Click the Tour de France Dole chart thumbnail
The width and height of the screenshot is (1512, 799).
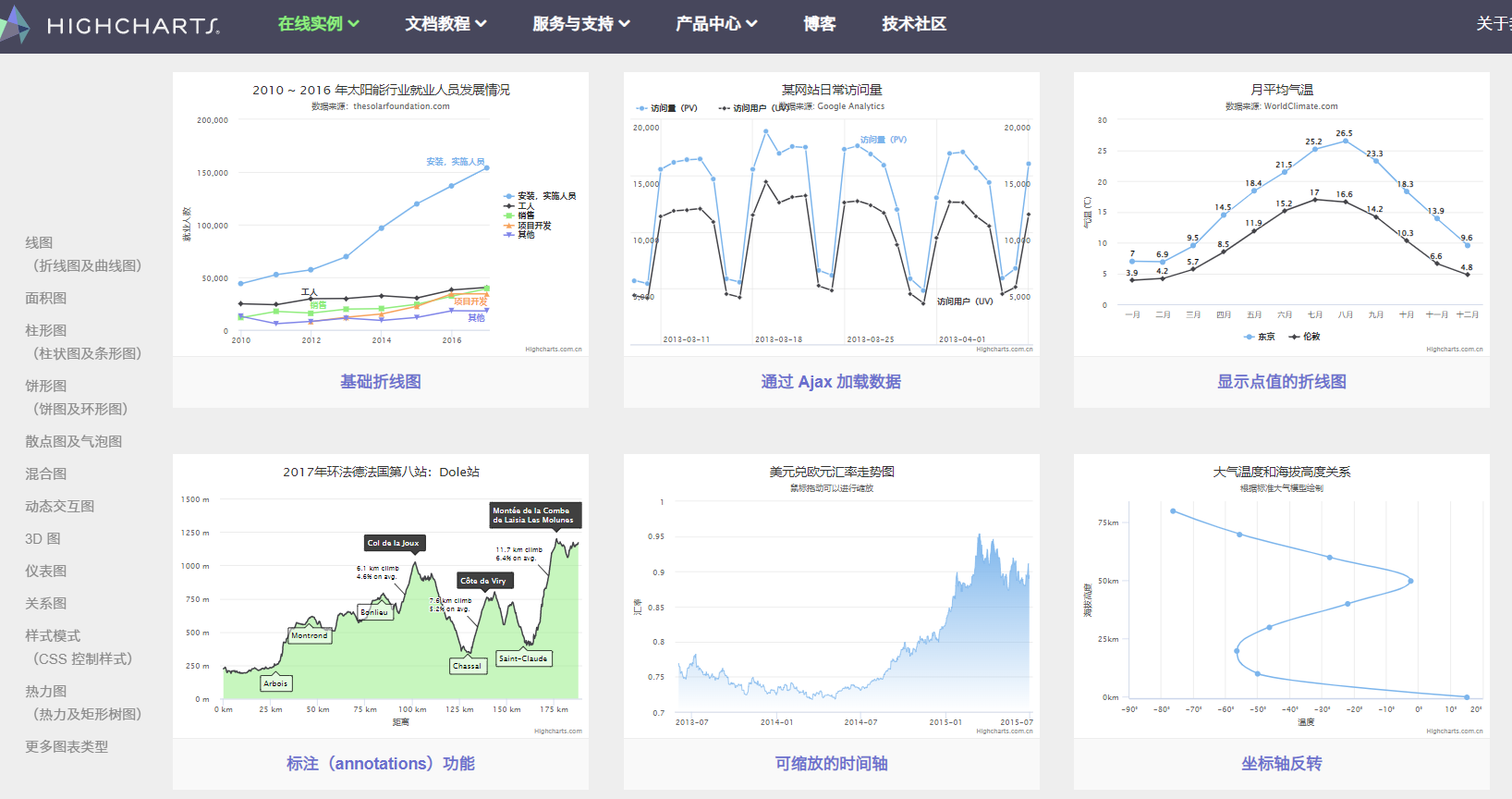[381, 596]
